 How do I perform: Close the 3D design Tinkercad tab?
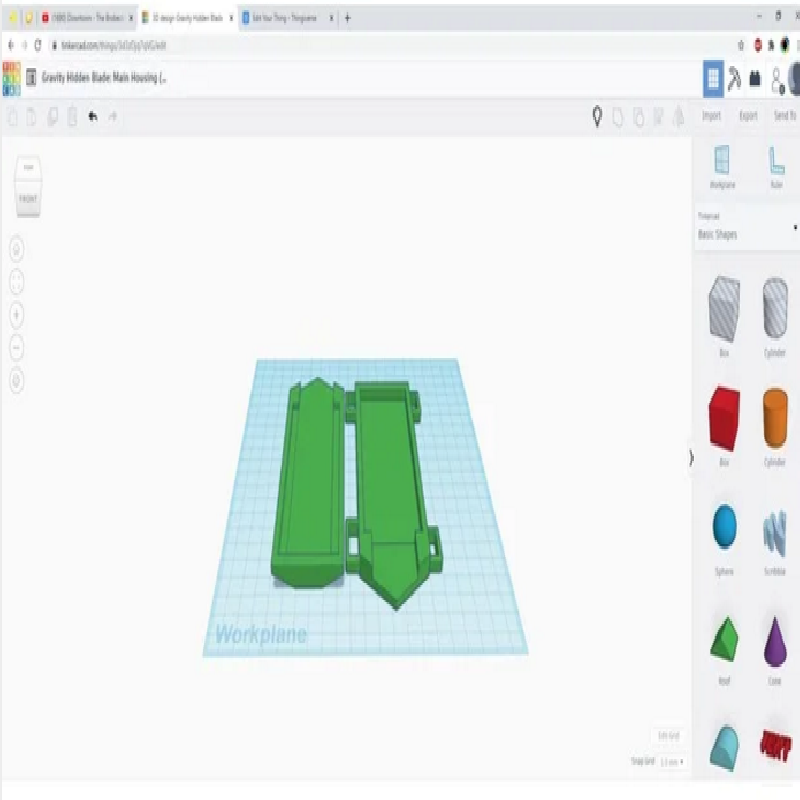tap(231, 18)
